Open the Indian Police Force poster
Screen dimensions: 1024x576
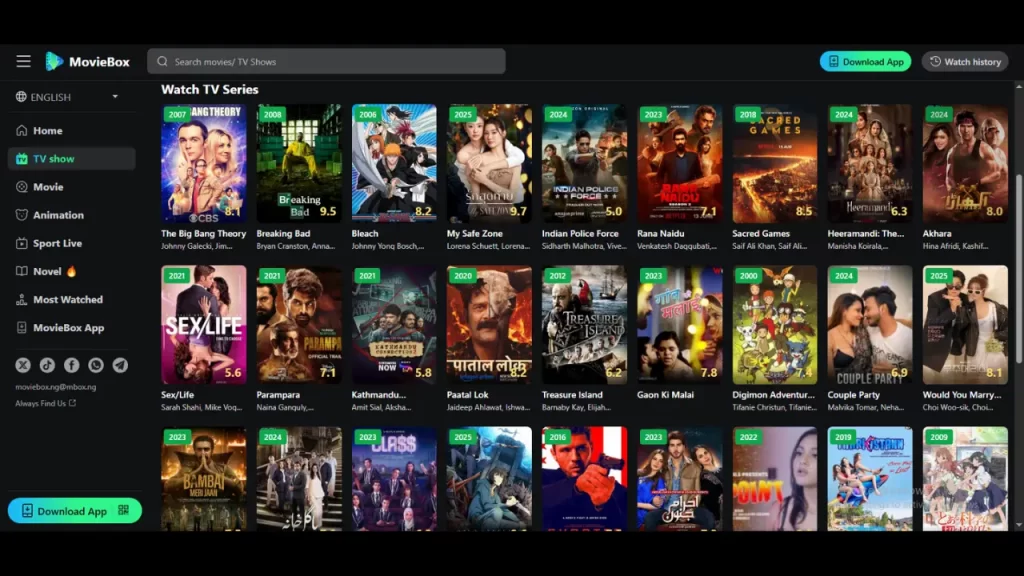click(584, 163)
